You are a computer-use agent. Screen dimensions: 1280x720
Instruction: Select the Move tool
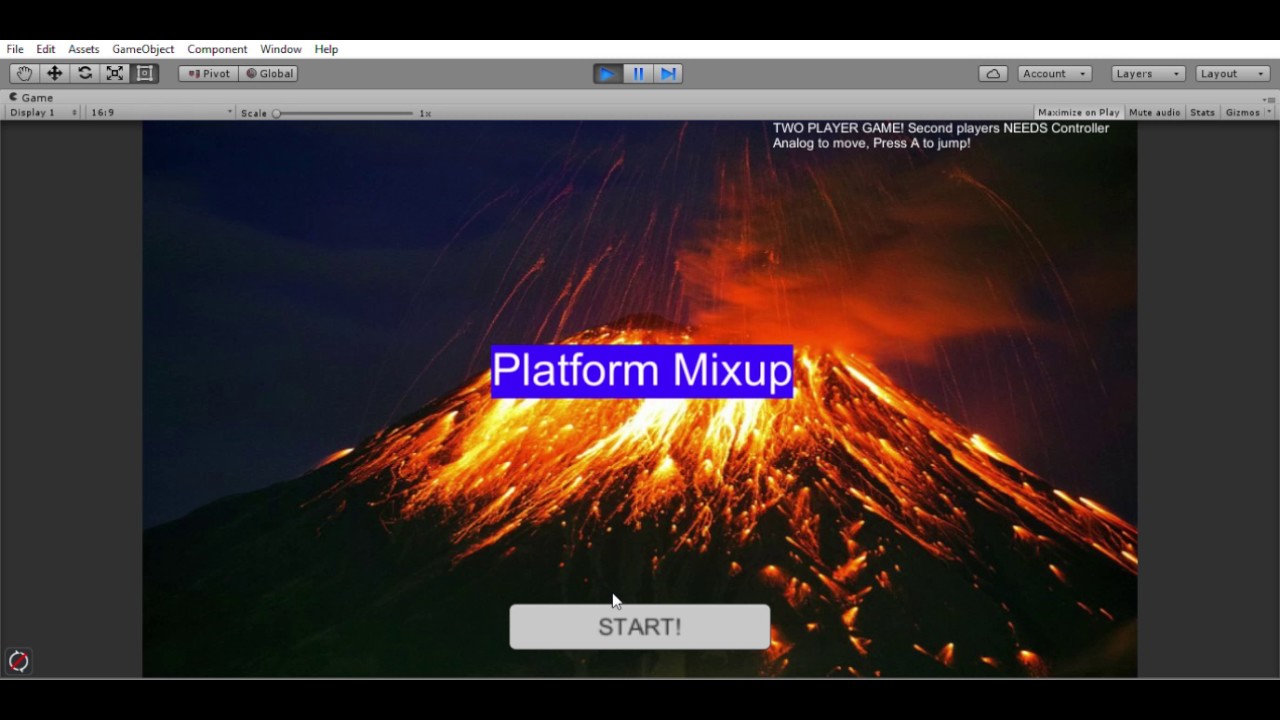pos(54,73)
